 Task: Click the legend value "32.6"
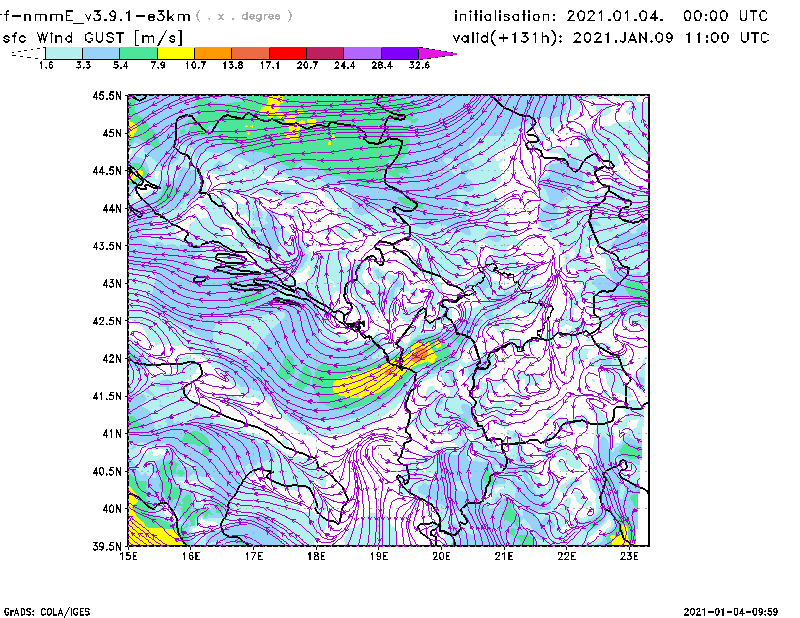point(419,65)
